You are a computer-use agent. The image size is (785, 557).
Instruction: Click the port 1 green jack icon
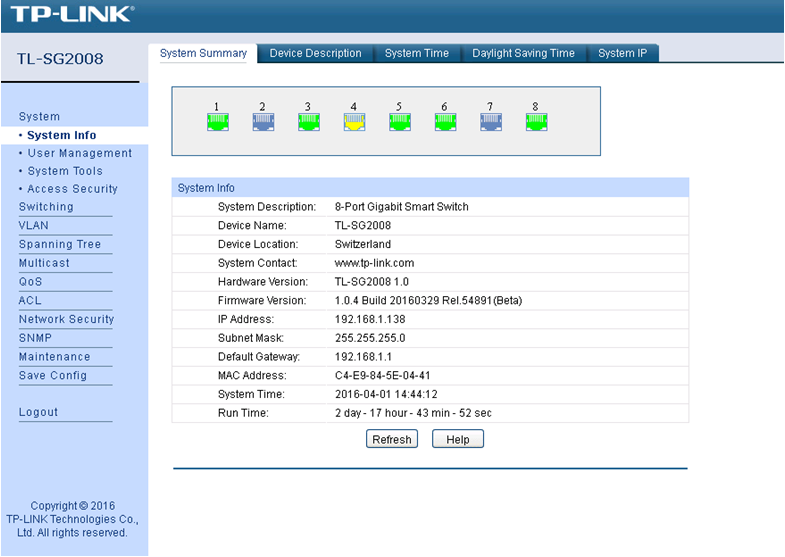218,122
